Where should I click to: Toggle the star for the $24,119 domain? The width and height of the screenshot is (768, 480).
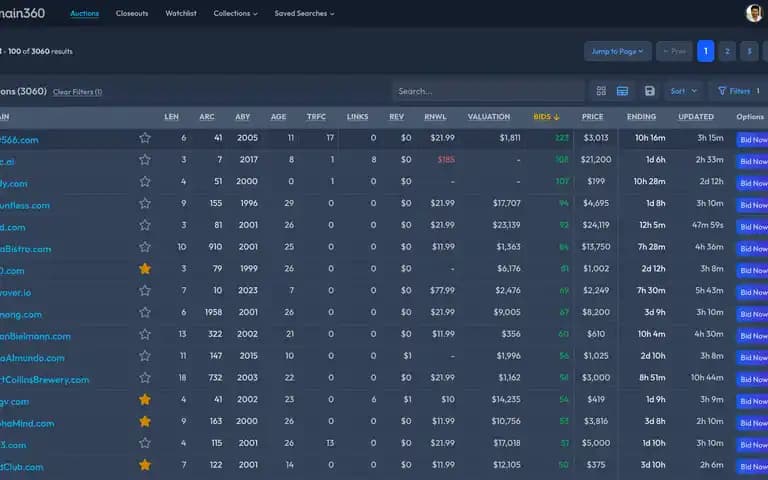144,225
